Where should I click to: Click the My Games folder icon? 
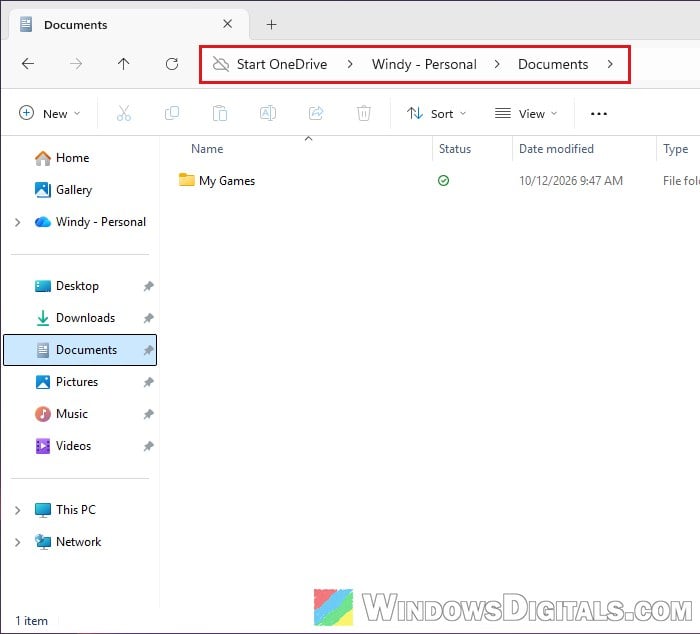(x=187, y=180)
